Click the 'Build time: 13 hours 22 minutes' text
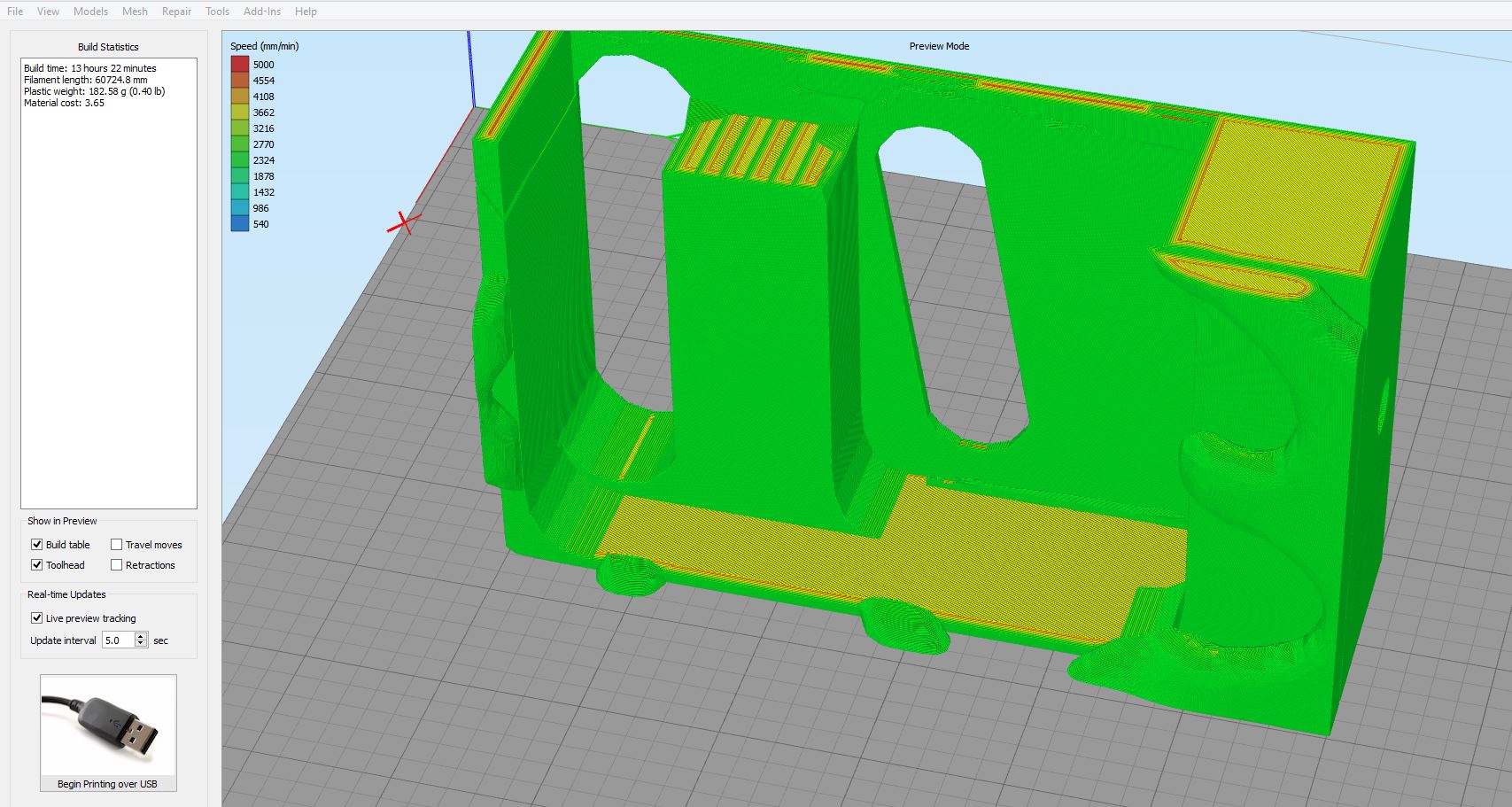The image size is (1512, 807). coord(89,68)
